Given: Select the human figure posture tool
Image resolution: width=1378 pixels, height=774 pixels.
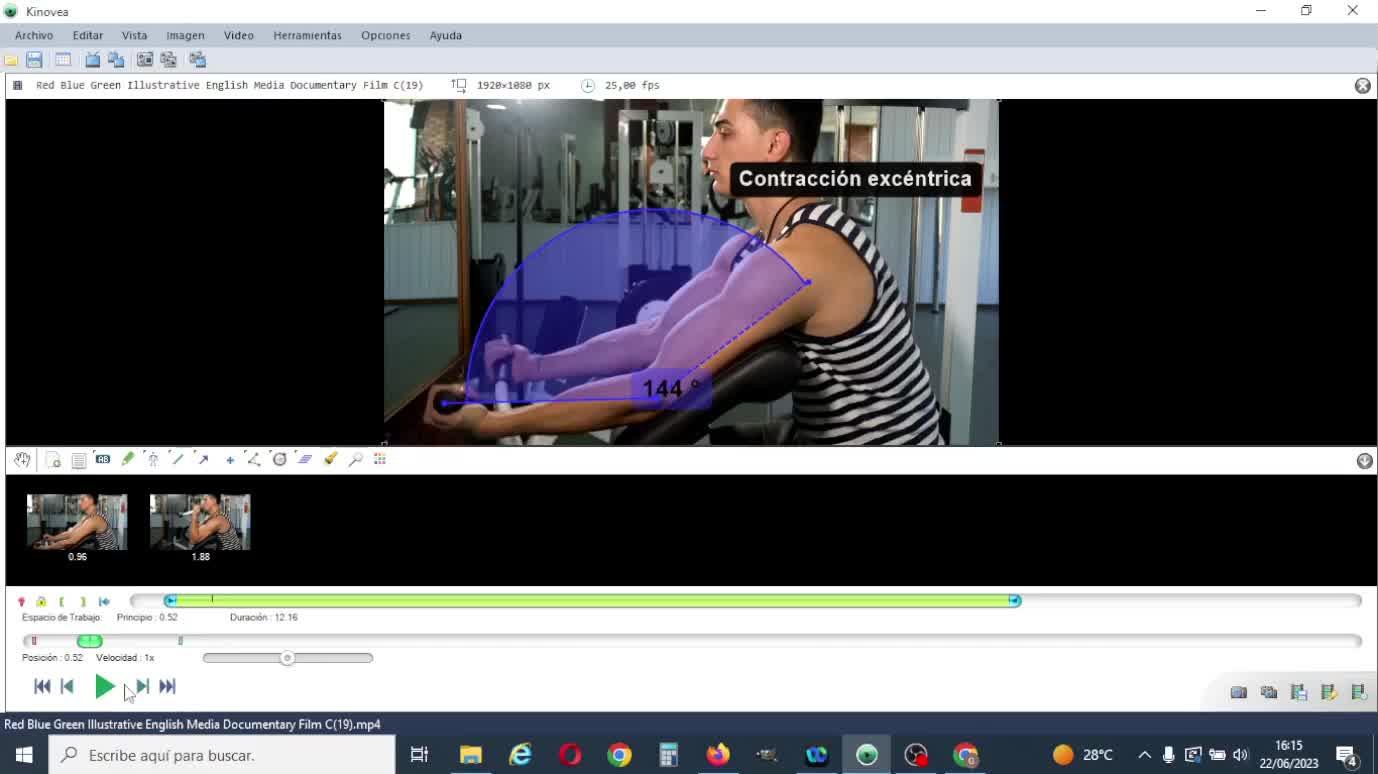Looking at the screenshot, I should 153,459.
